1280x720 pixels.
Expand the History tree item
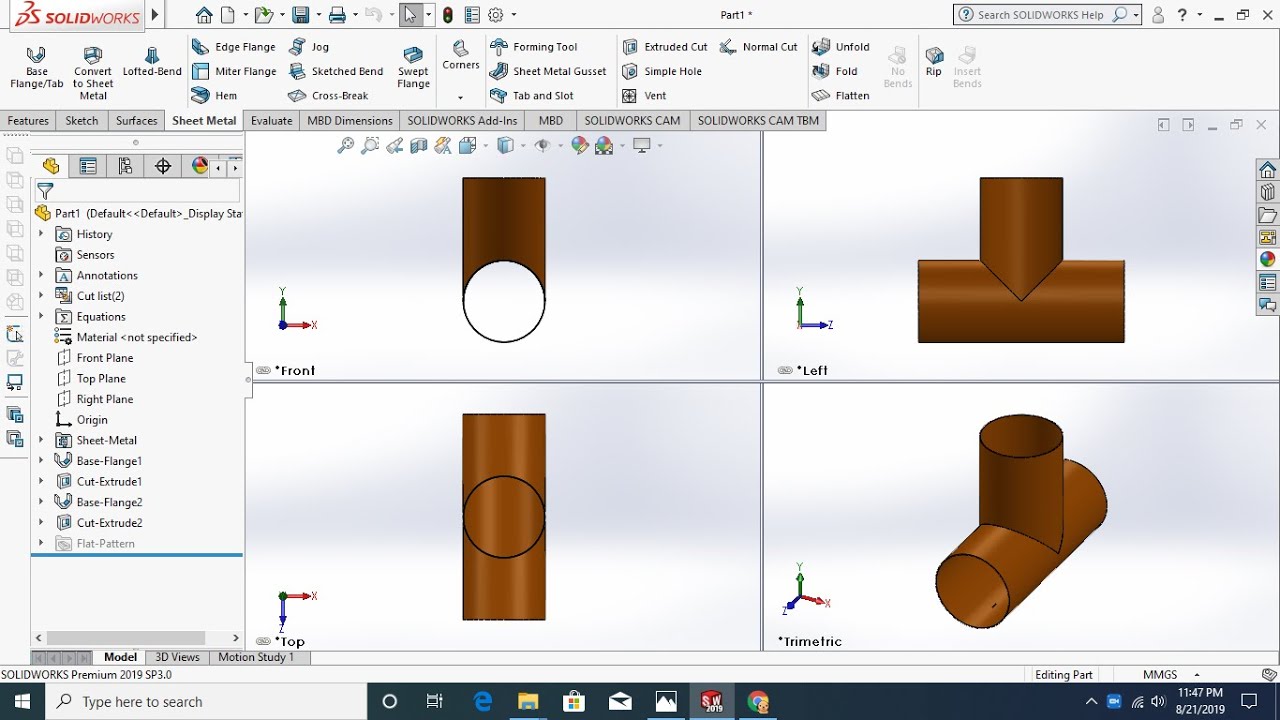41,234
